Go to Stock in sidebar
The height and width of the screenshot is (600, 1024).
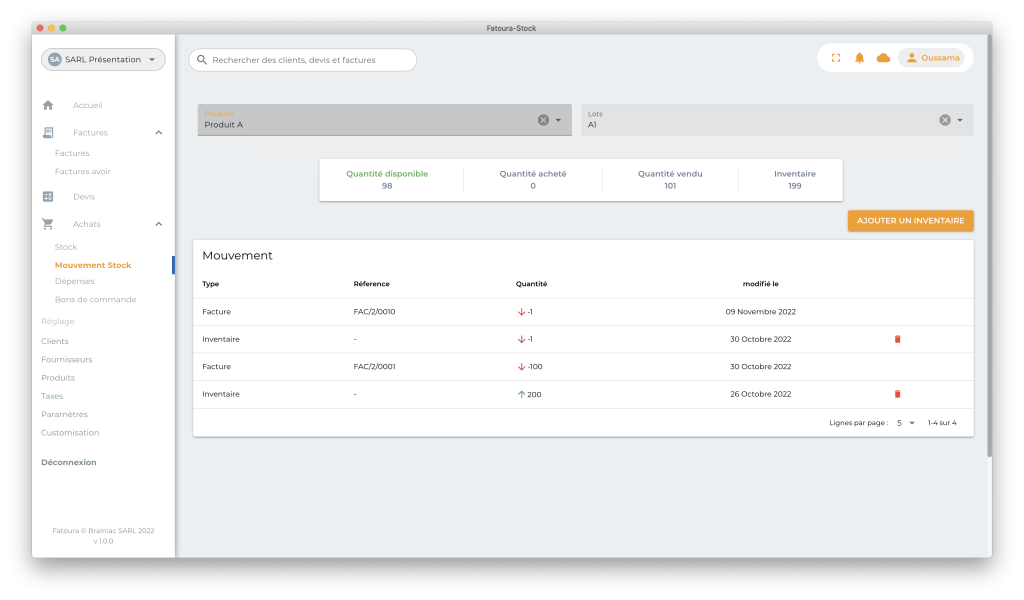pyautogui.click(x=66, y=247)
